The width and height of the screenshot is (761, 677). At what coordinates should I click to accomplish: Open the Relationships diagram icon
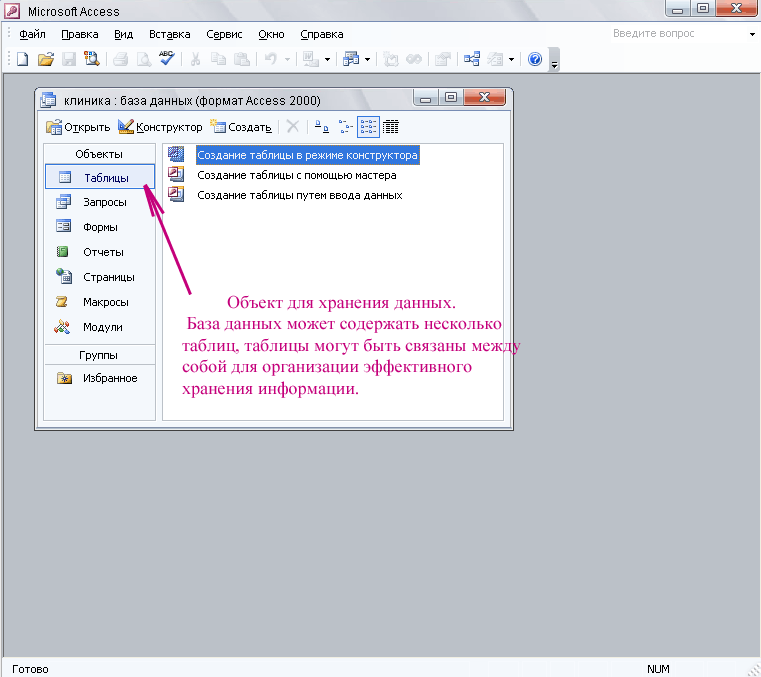pyautogui.click(x=472, y=59)
